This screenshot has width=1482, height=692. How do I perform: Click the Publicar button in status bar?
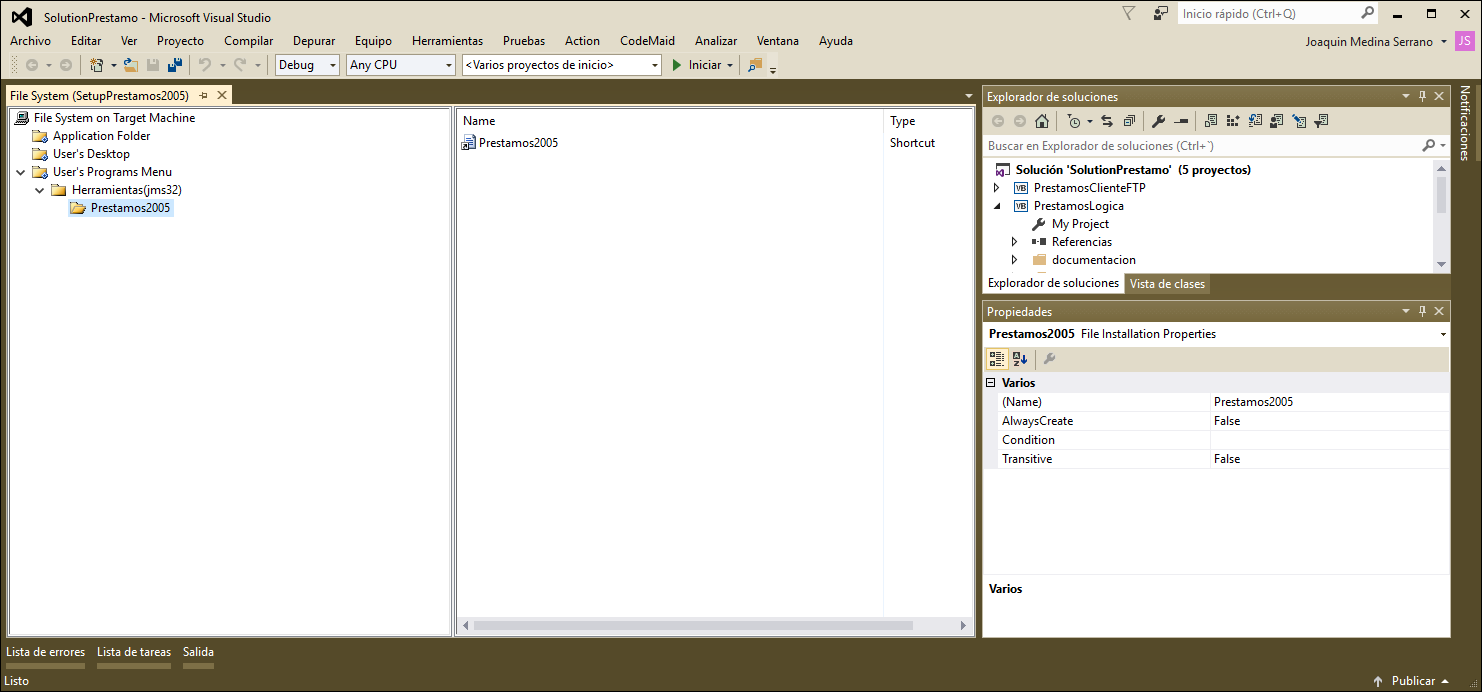click(1411, 681)
